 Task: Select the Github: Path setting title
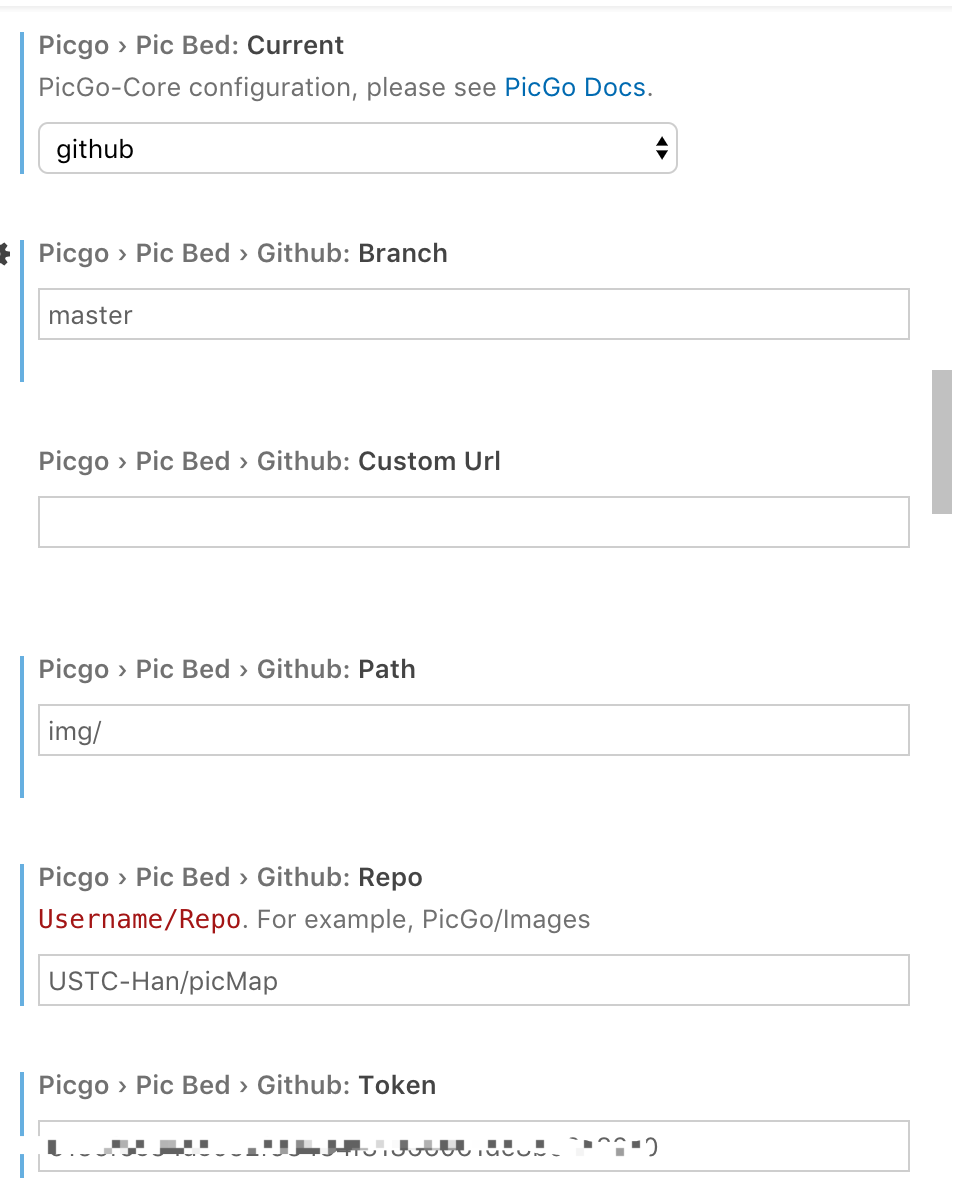click(x=227, y=670)
